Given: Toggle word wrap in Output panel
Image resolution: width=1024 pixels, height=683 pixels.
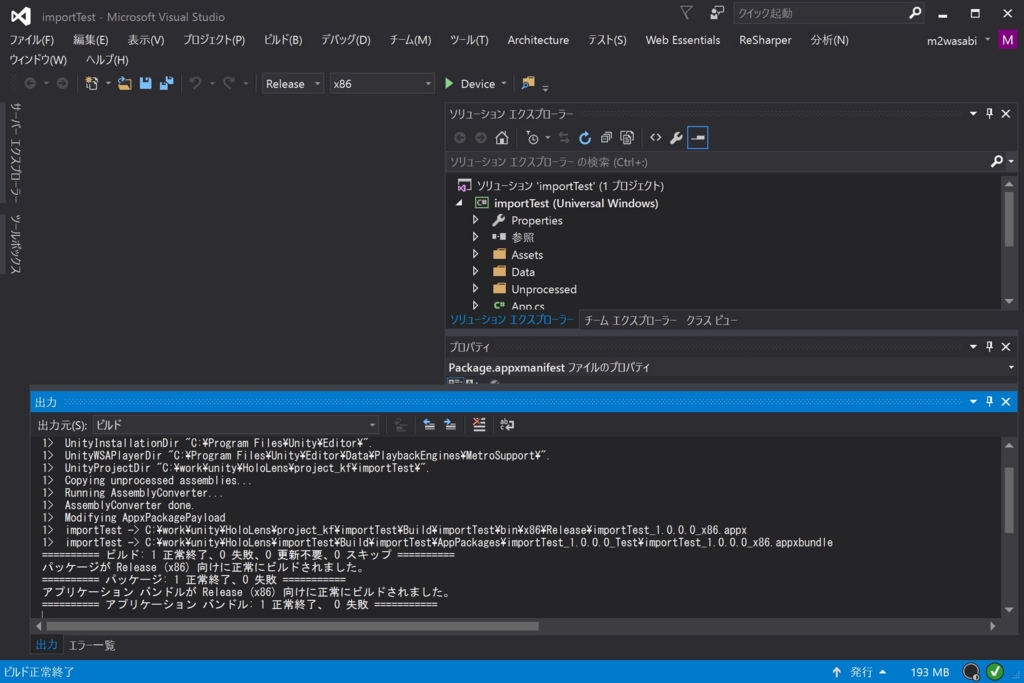Looking at the screenshot, I should pos(507,424).
